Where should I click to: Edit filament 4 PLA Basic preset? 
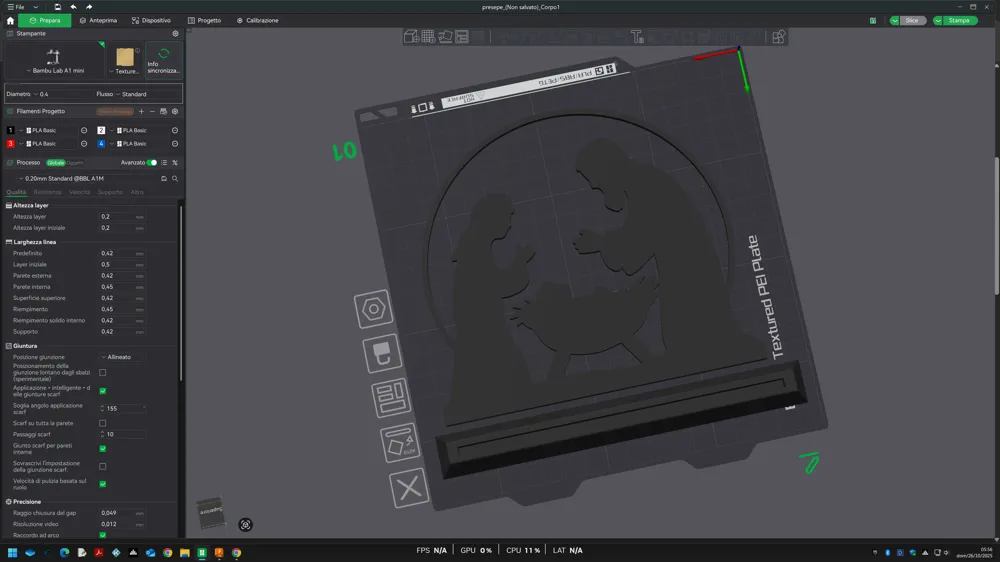175,144
